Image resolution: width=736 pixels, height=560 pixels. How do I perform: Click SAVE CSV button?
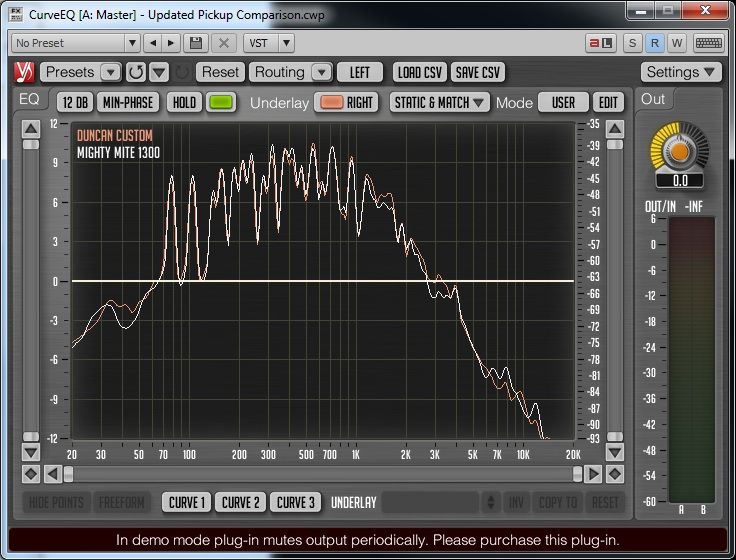coord(477,72)
